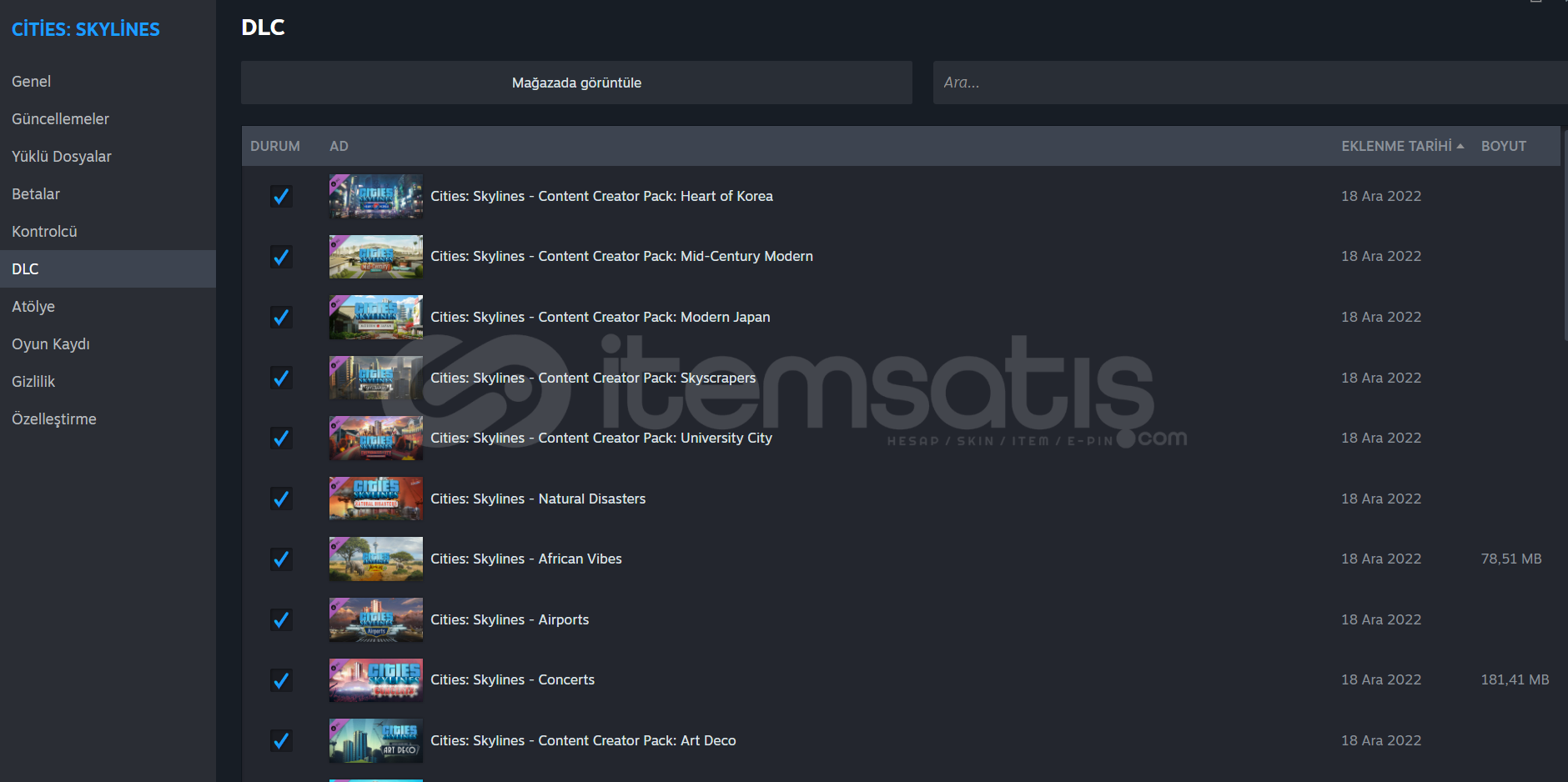Viewport: 1568px width, 782px height.
Task: Select the Heart of Korea DLC name
Action: [x=601, y=196]
